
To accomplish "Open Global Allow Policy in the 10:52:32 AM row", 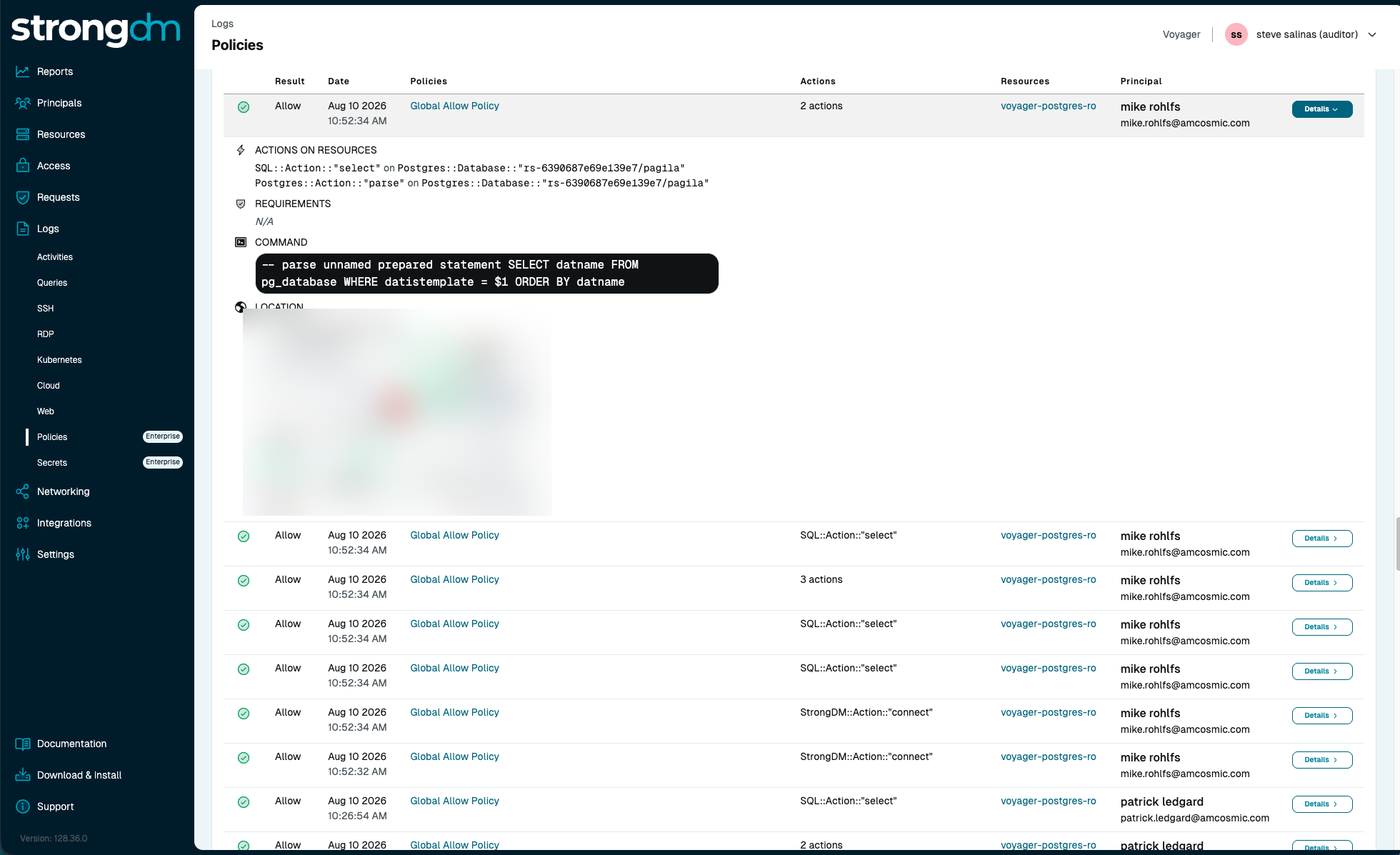I will point(454,756).
